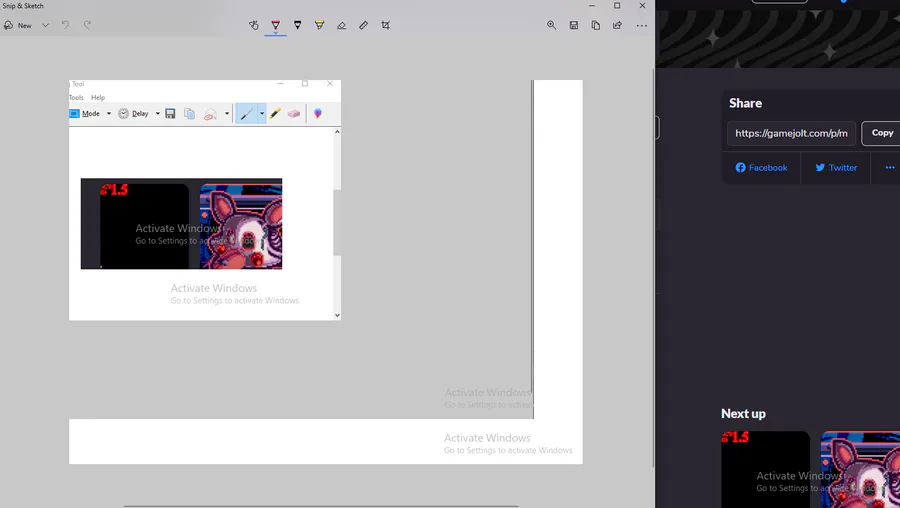
Task: Save the snip with Save as icon
Action: tap(573, 25)
